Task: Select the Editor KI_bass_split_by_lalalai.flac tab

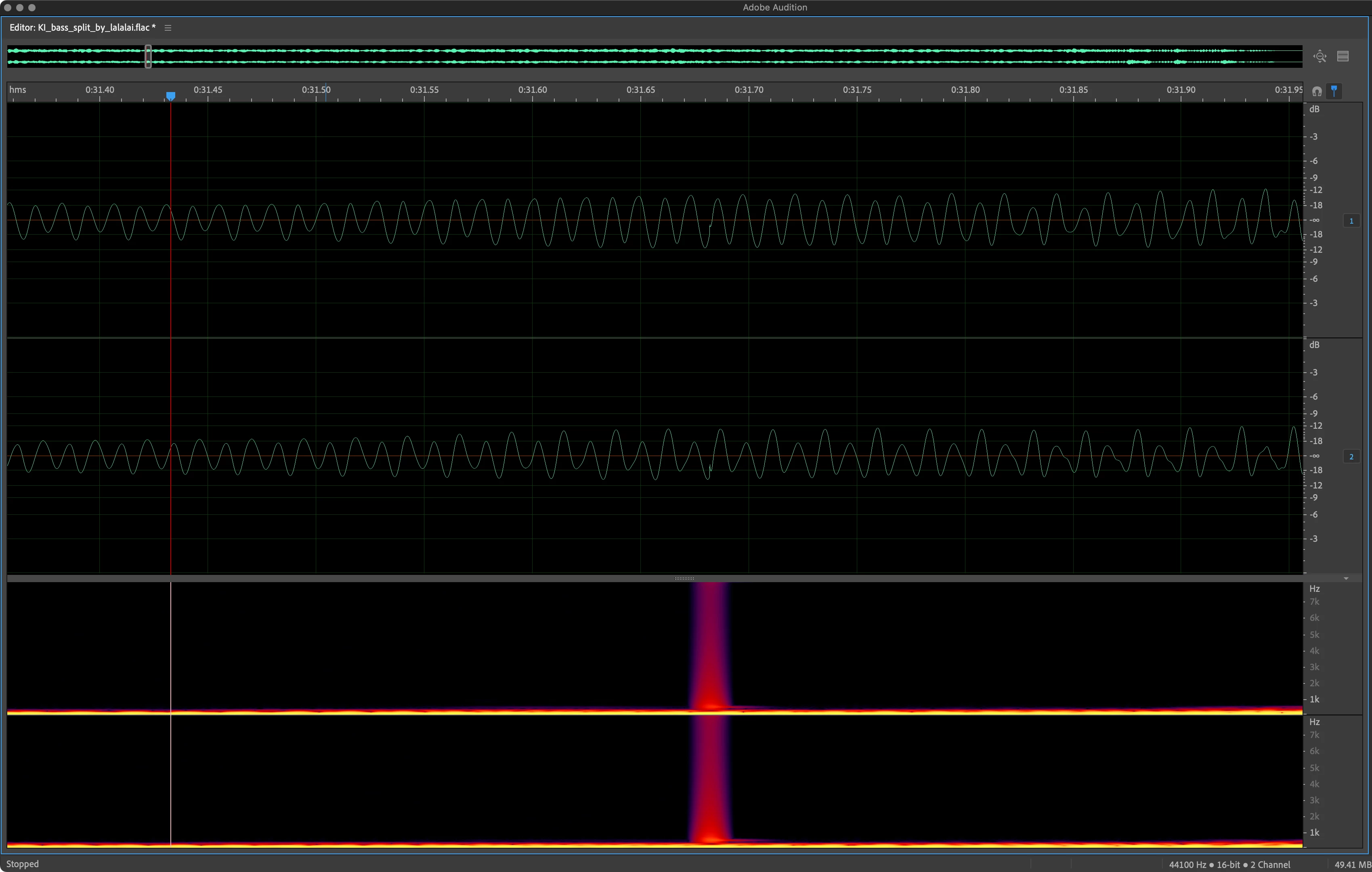Action: click(x=83, y=27)
